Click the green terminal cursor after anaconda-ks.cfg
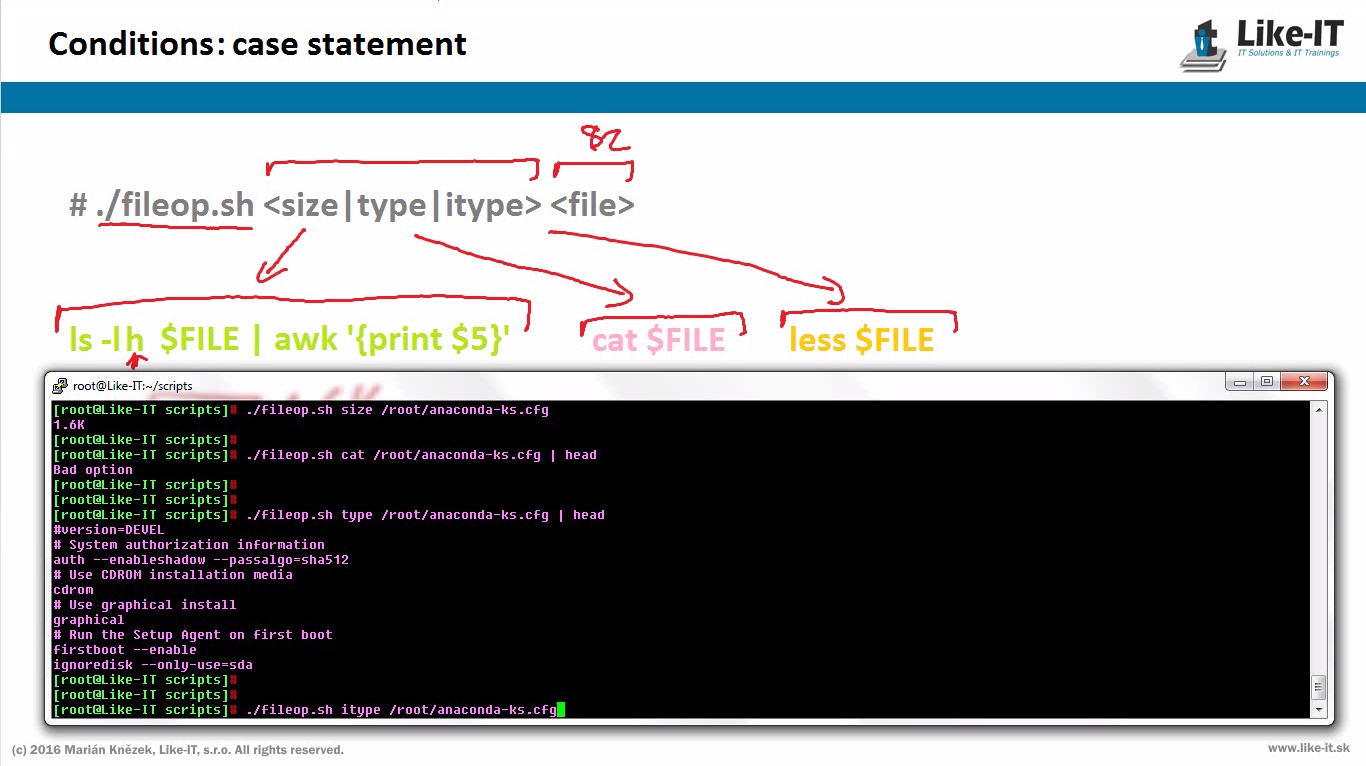Image resolution: width=1366 pixels, height=766 pixels. 561,710
